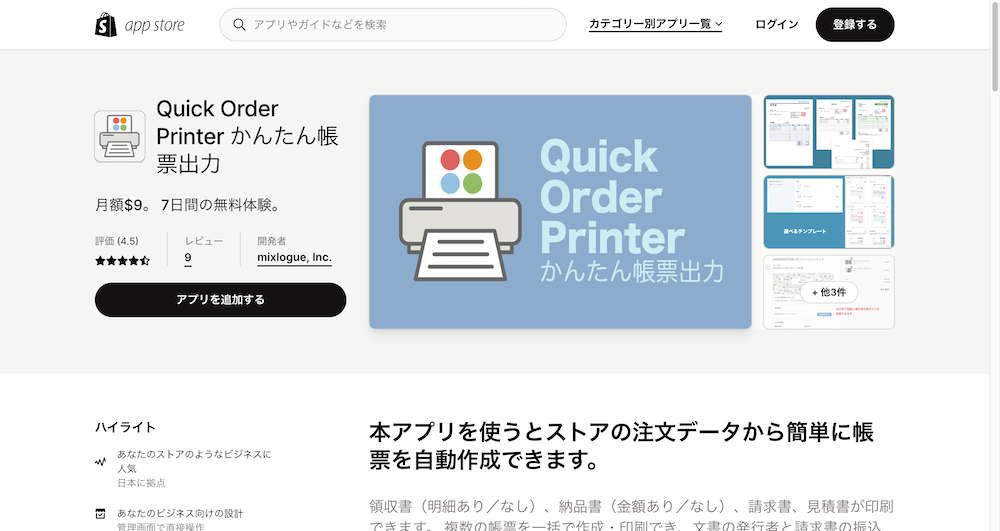Screen dimensions: 1000x531
Task: Click the アプリを追加する button
Action: (221, 300)
